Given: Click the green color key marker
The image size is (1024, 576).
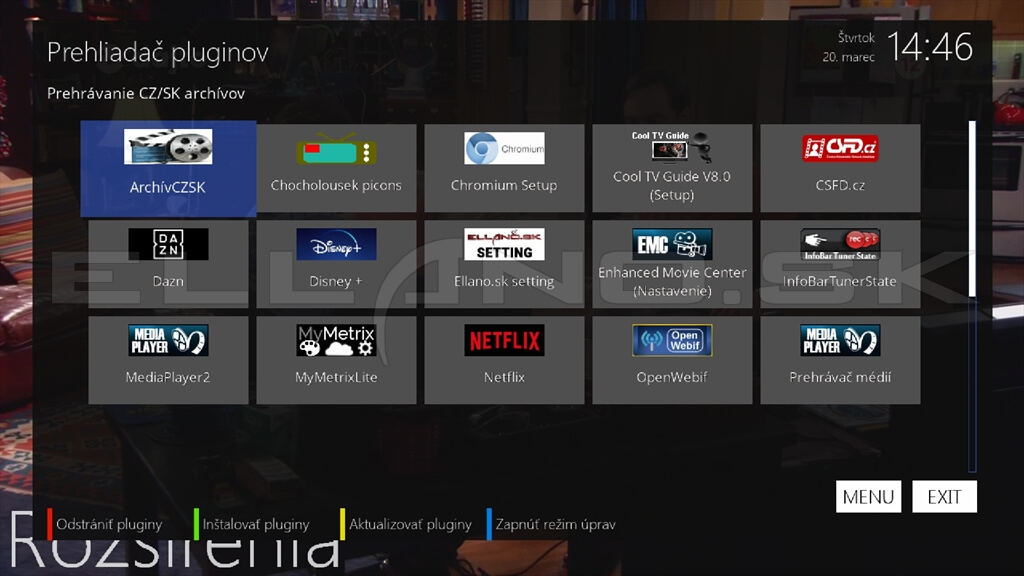Looking at the screenshot, I should (196, 524).
